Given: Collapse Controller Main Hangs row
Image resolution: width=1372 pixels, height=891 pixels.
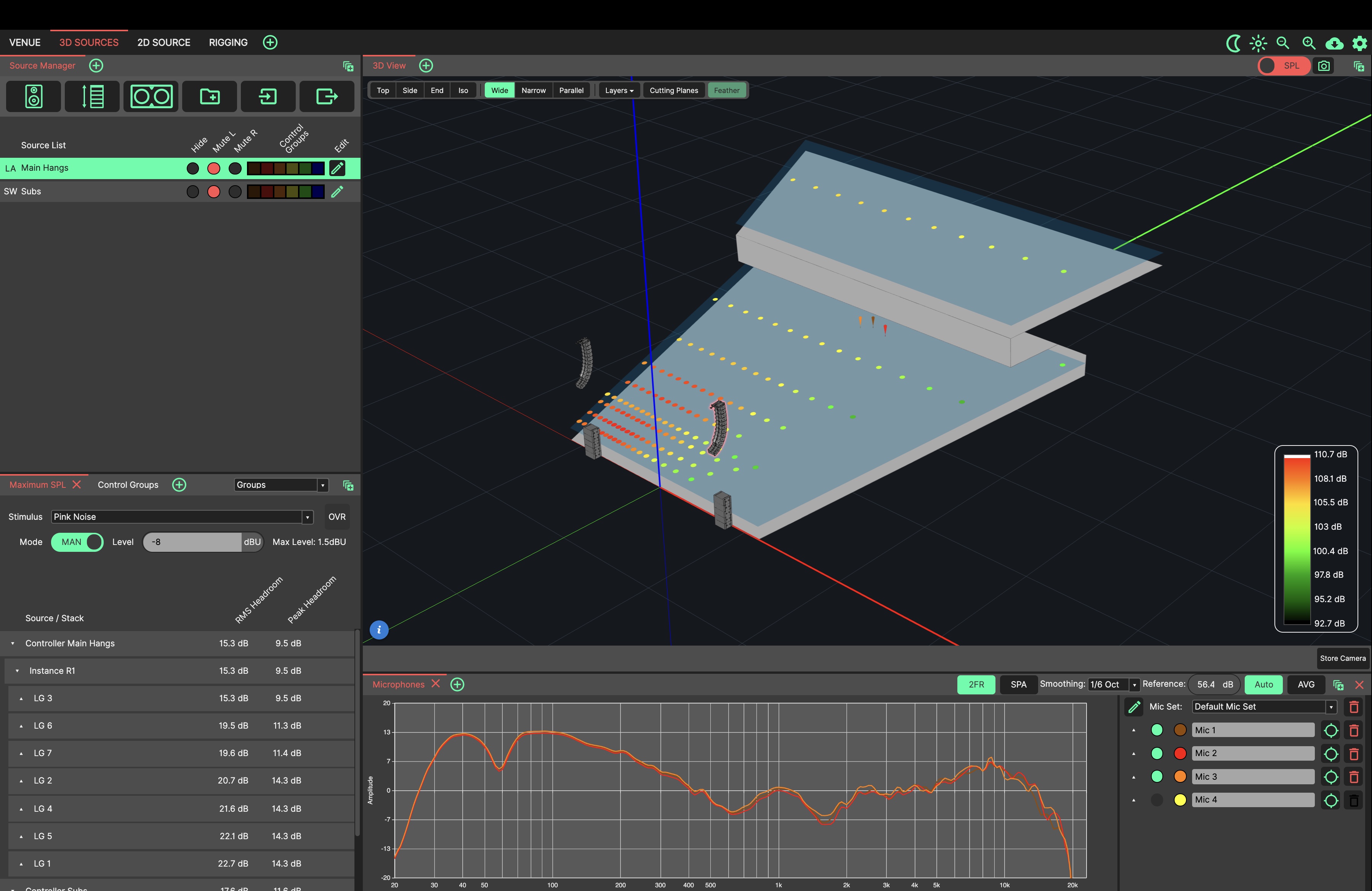Looking at the screenshot, I should click(13, 644).
